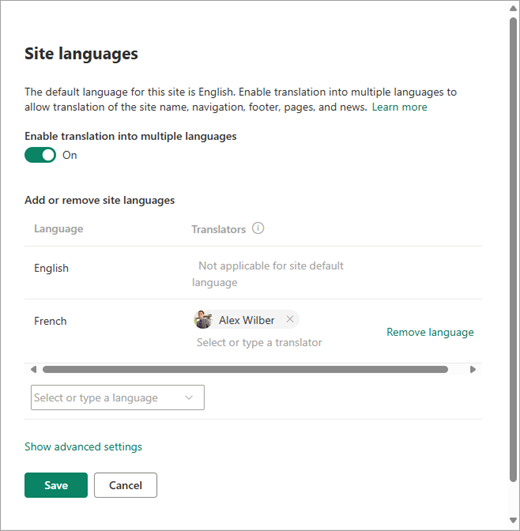Click the Translators column header
The image size is (520, 531).
(x=219, y=229)
